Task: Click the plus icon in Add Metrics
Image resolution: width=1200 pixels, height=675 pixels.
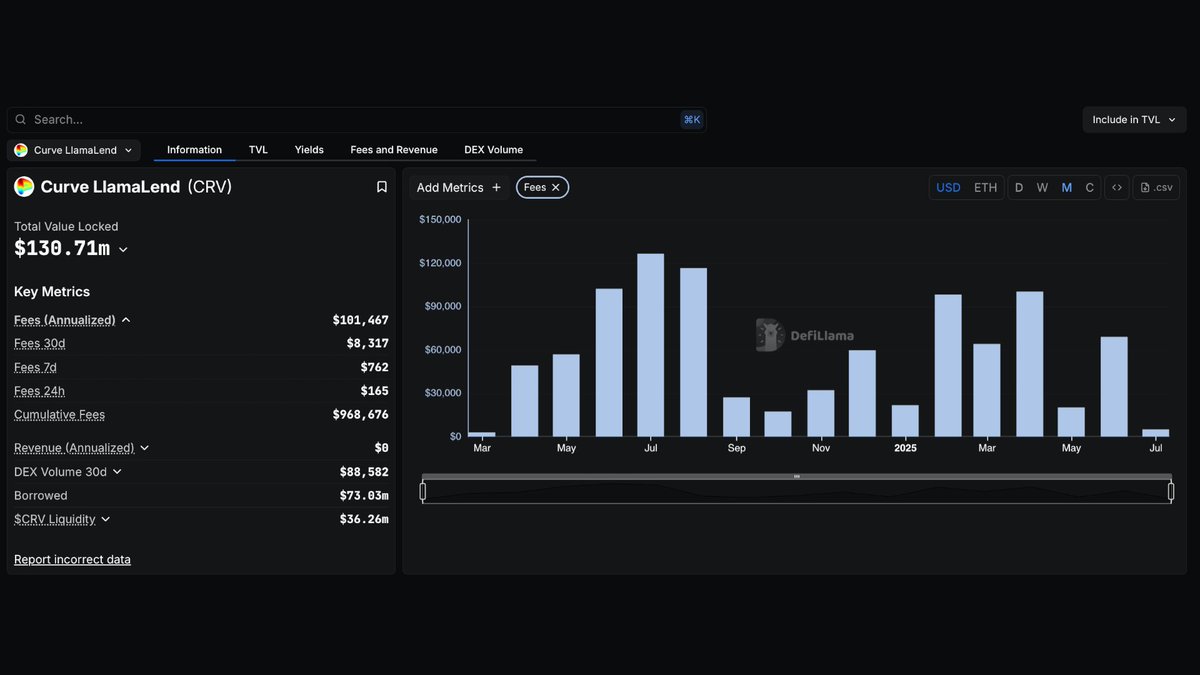Action: [496, 187]
